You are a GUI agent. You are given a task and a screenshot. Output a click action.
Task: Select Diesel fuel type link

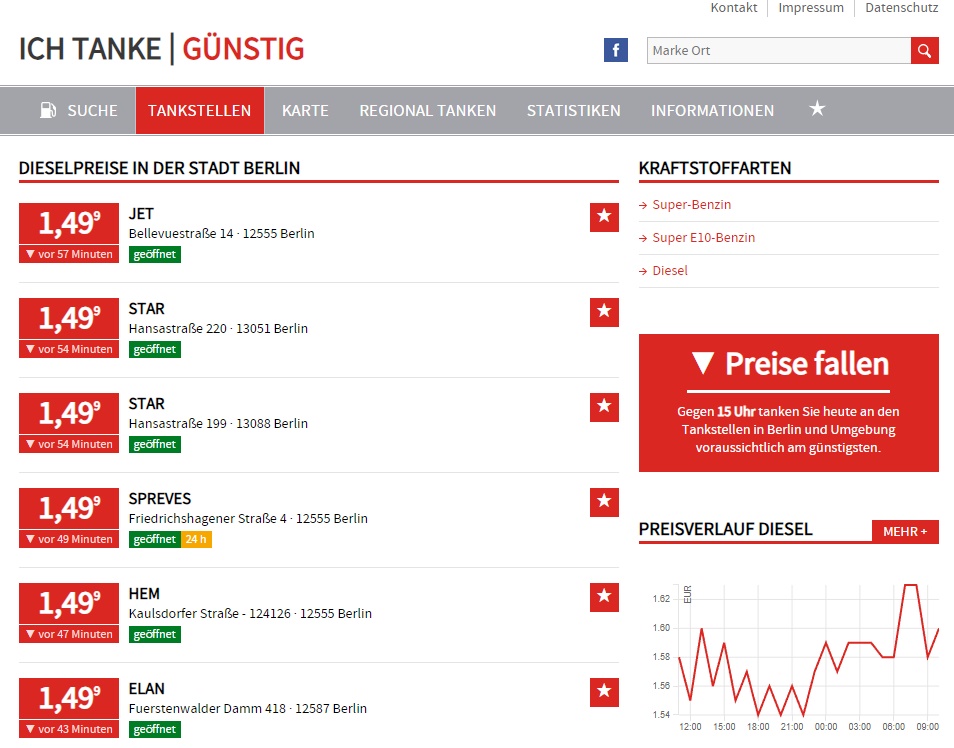point(670,270)
